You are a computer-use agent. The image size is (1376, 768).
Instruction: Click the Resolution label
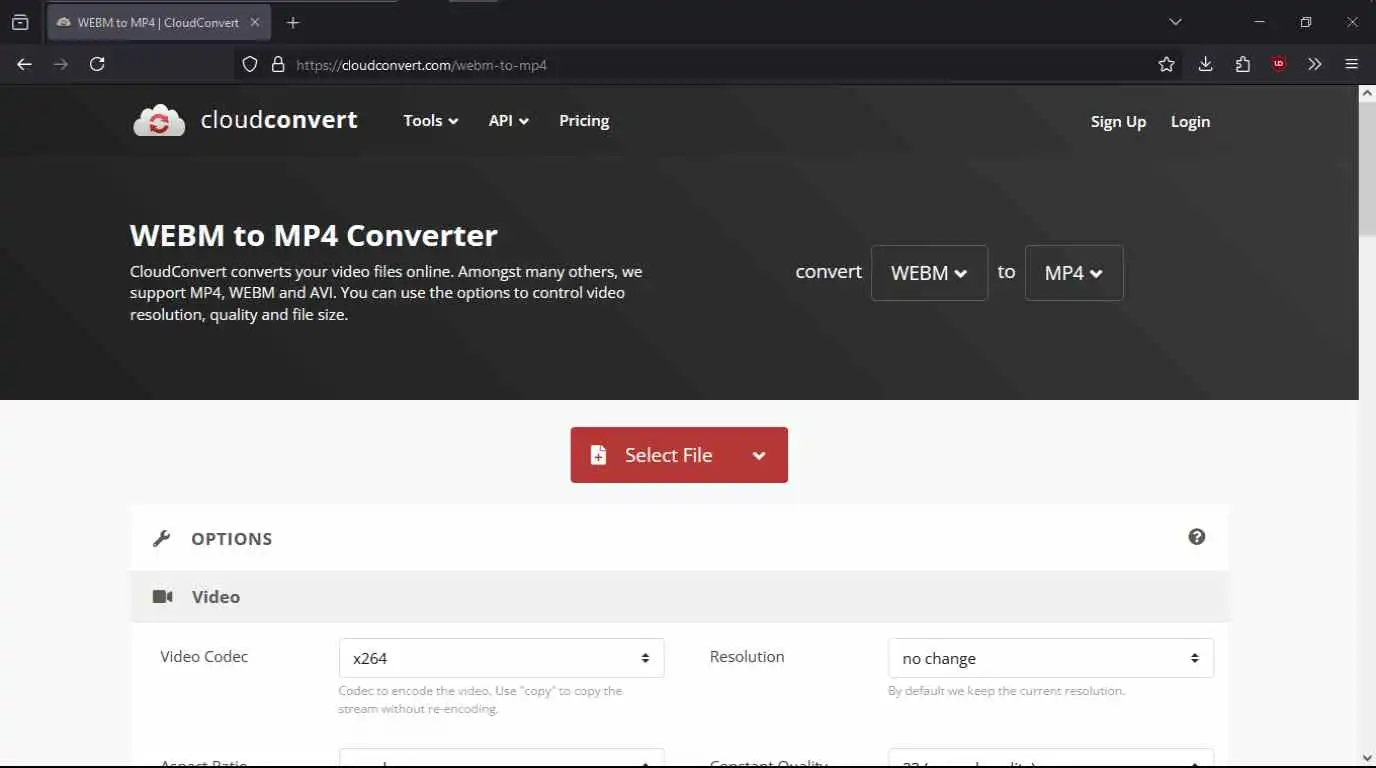(747, 657)
